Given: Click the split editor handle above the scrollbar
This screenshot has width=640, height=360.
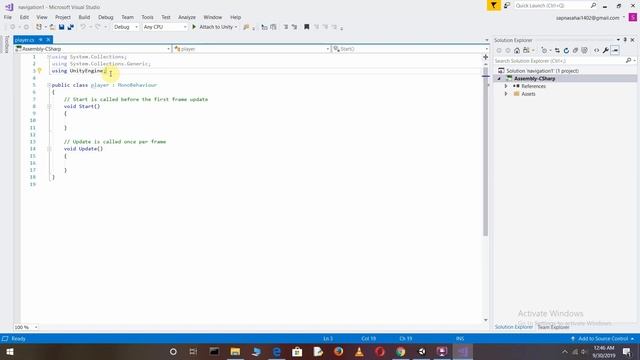Looking at the screenshot, I should click(485, 57).
